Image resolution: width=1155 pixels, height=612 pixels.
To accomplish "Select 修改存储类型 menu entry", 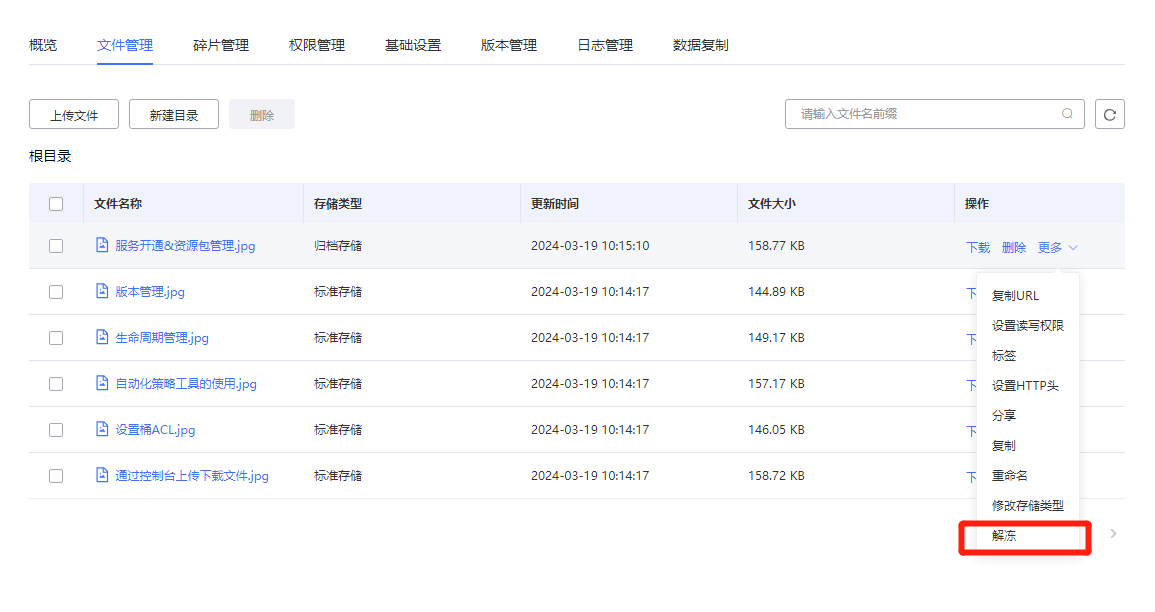I will (1028, 505).
